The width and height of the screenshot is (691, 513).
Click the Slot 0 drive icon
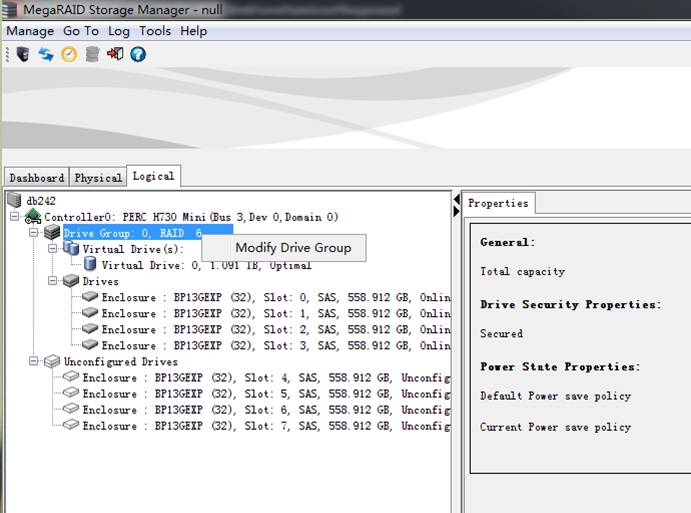click(90, 296)
